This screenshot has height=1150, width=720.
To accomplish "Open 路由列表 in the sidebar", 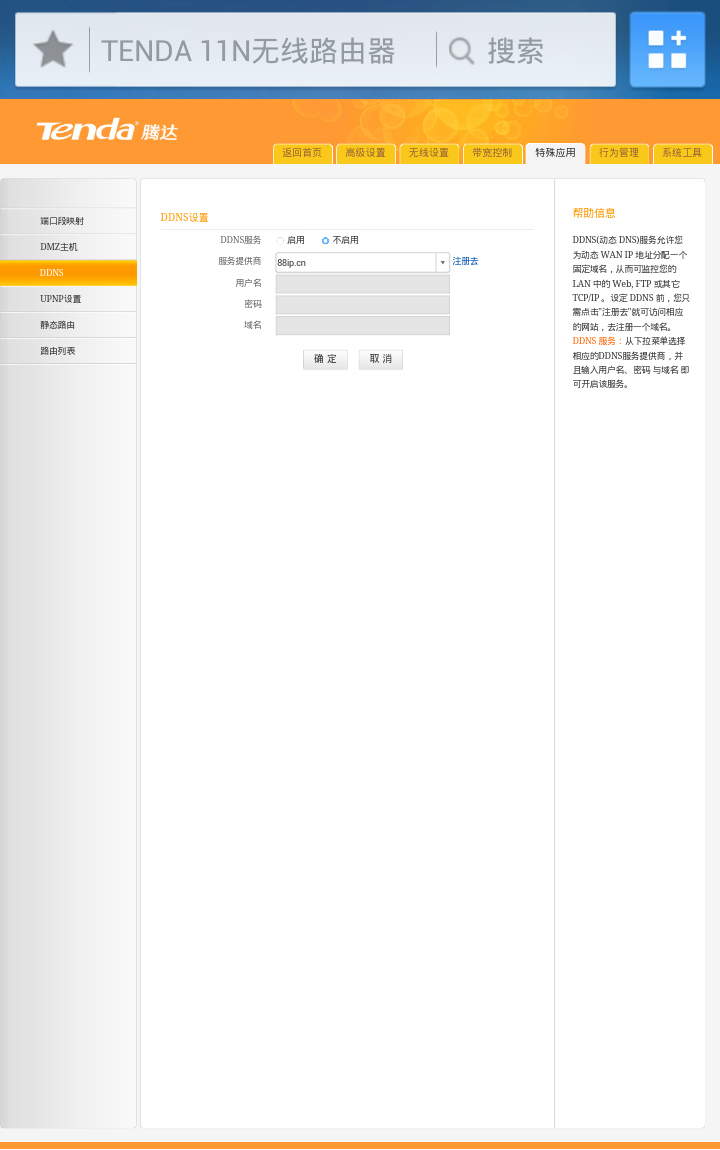I will point(68,351).
